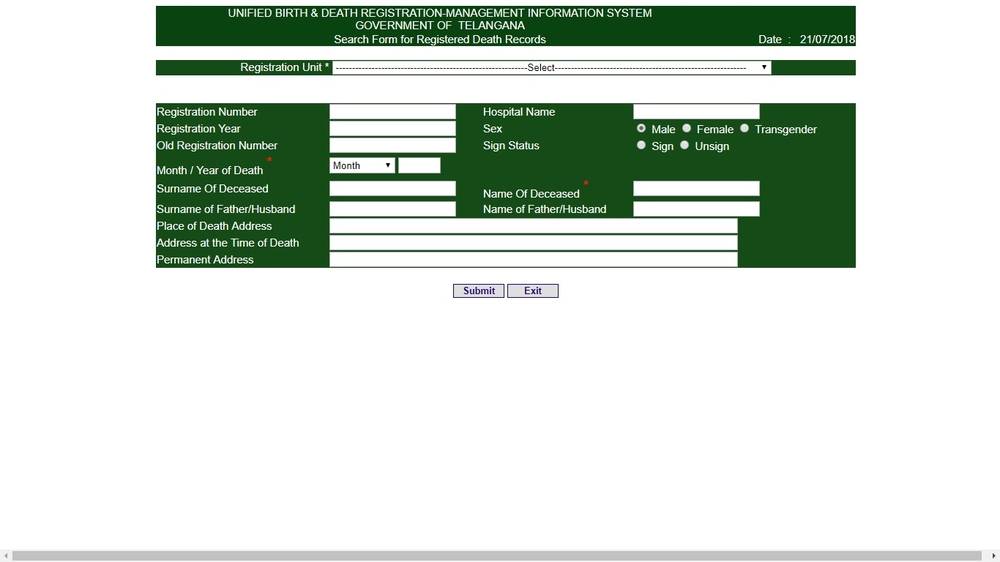Select the Male radio button
The image size is (1000, 562).
pos(641,129)
